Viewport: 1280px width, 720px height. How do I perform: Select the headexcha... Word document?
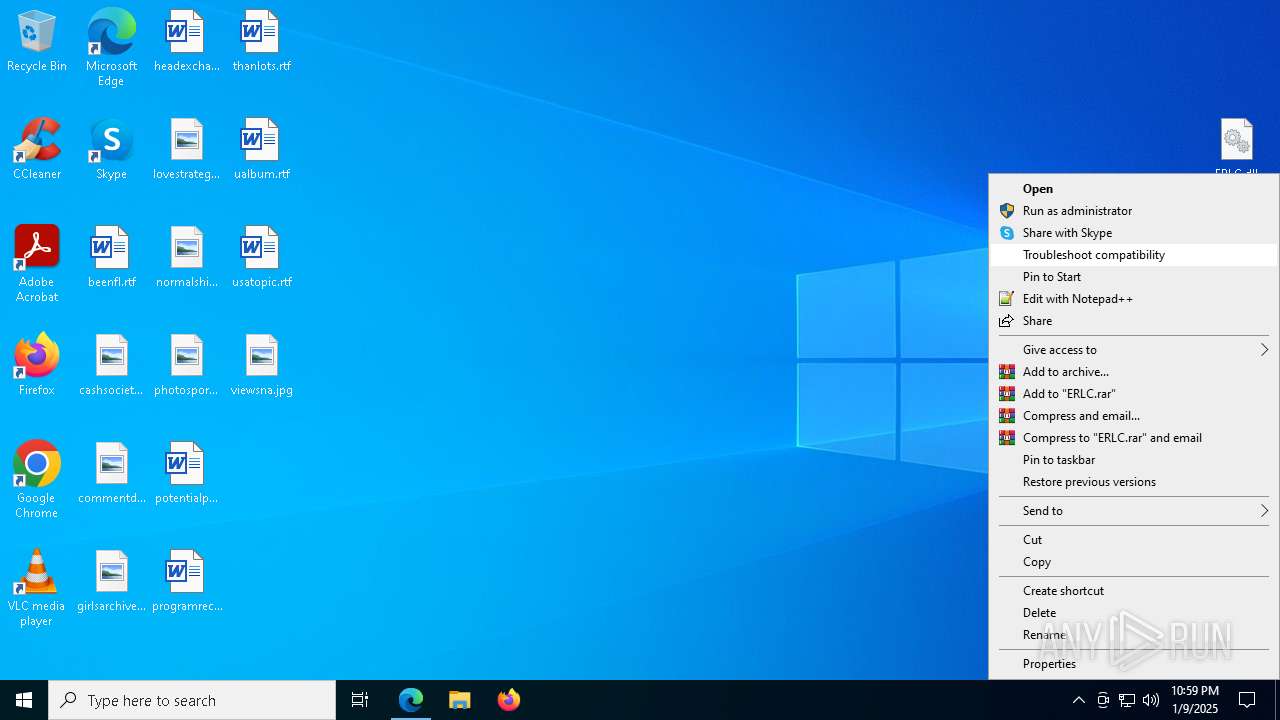(x=186, y=41)
